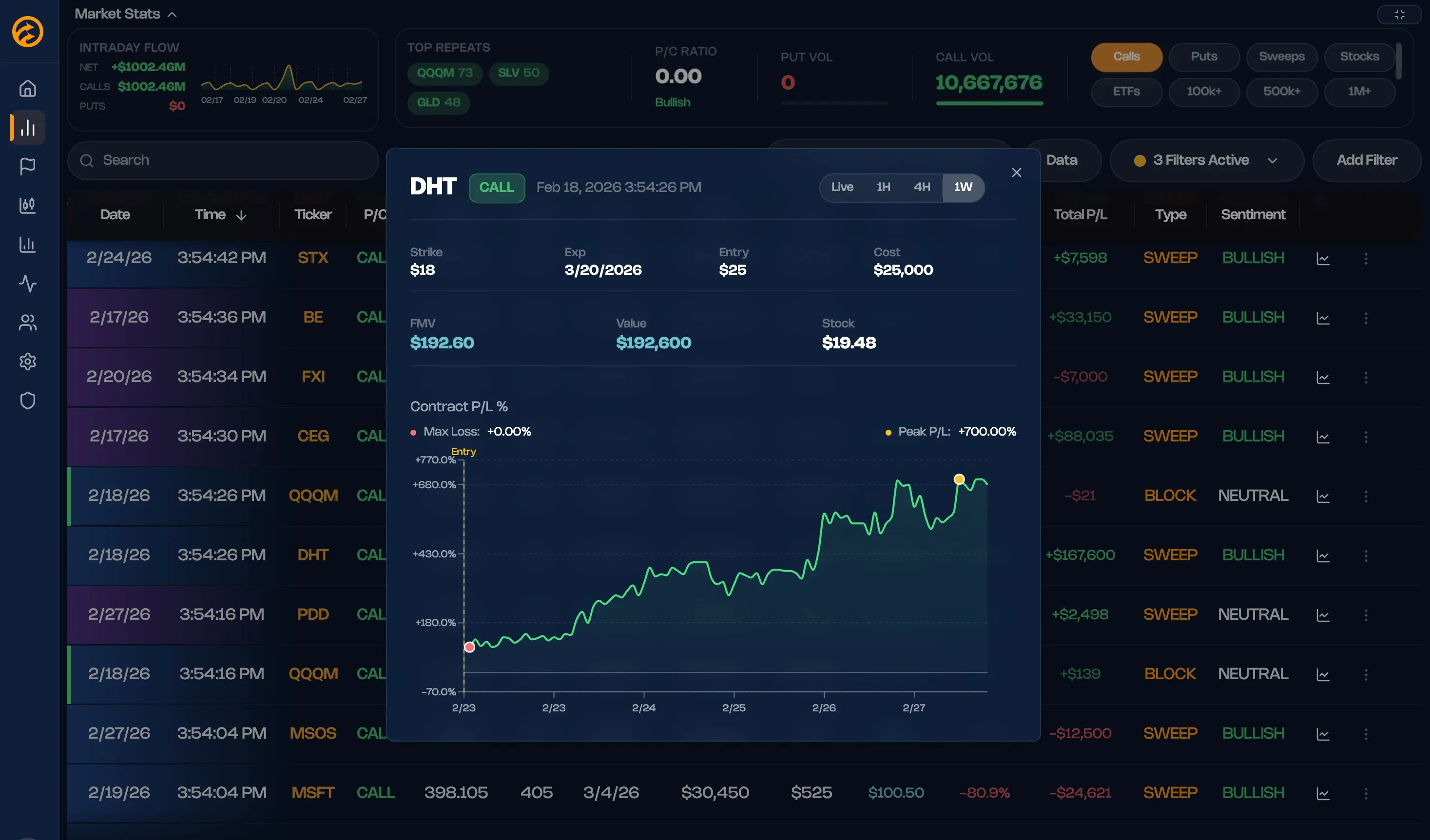
Task: Enable the ETFs filter
Action: coord(1126,92)
